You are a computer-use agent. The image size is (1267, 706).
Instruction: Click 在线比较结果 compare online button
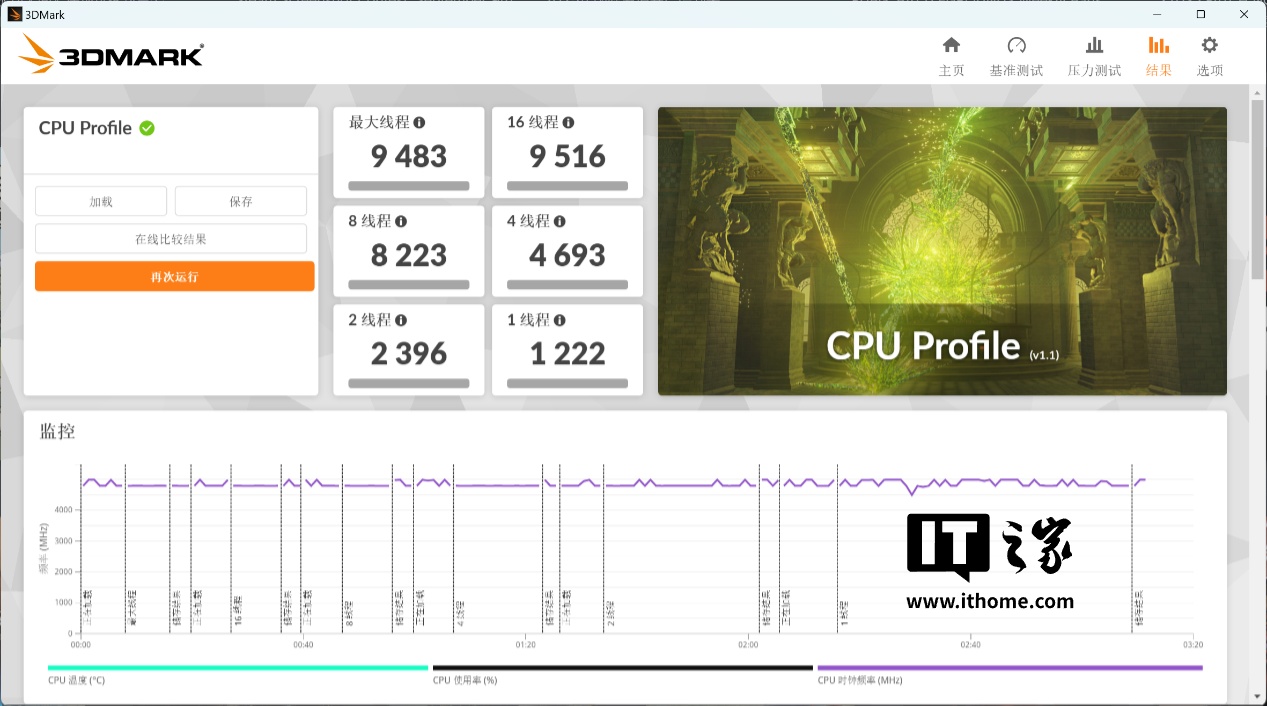tap(171, 239)
